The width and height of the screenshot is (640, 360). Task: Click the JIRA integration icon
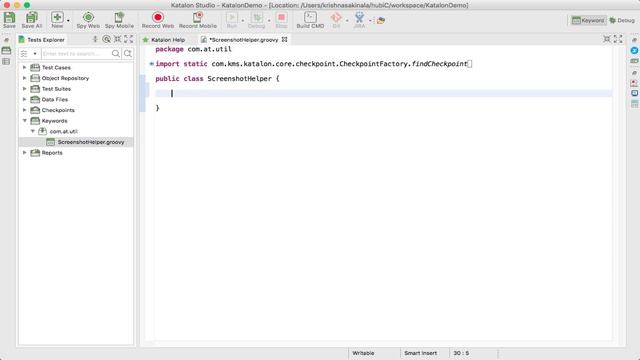(x=359, y=18)
